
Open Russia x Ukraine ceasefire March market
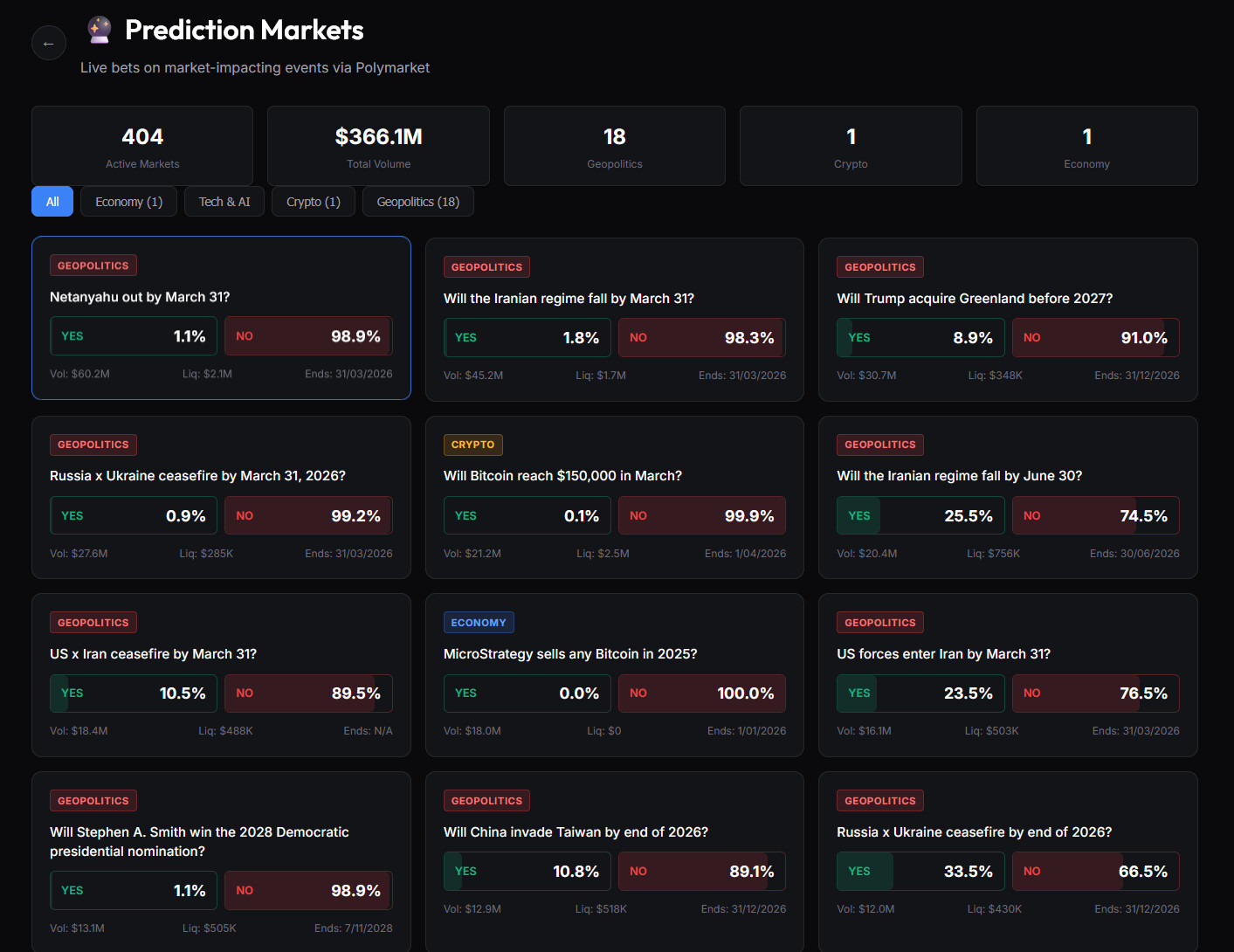click(x=197, y=476)
